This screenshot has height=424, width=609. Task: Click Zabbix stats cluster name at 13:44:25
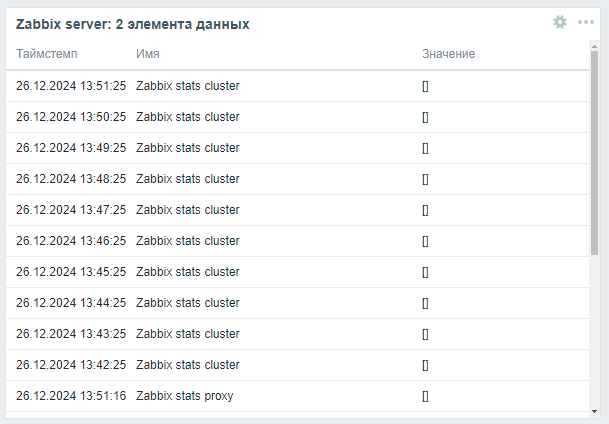(x=188, y=303)
